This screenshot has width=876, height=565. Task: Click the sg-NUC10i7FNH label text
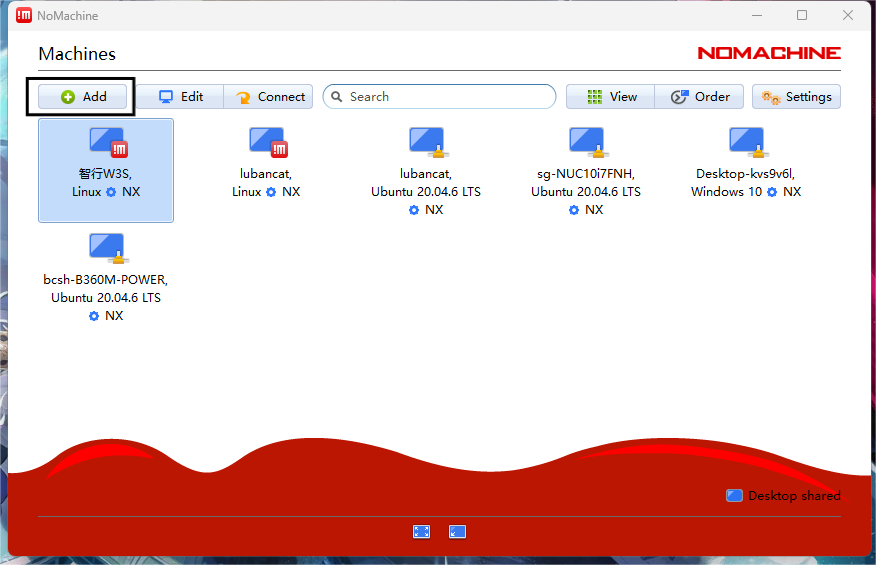[x=586, y=174]
